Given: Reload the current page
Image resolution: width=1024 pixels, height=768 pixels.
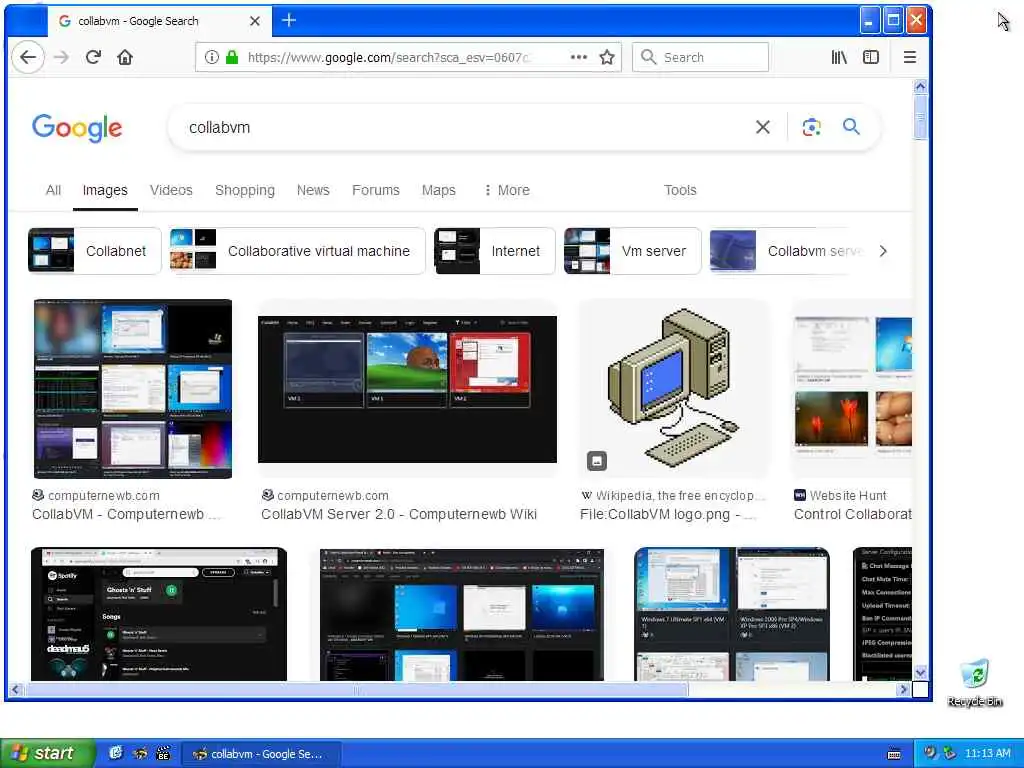Looking at the screenshot, I should coord(93,57).
